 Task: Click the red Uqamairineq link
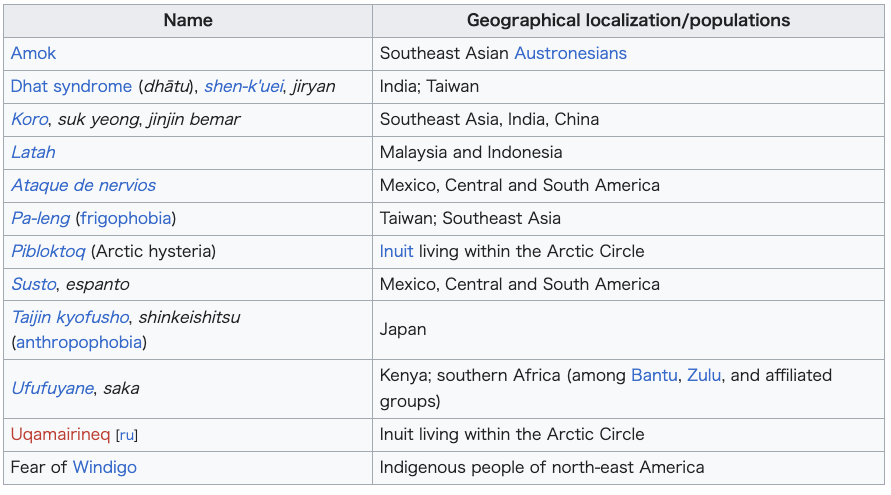pos(60,434)
